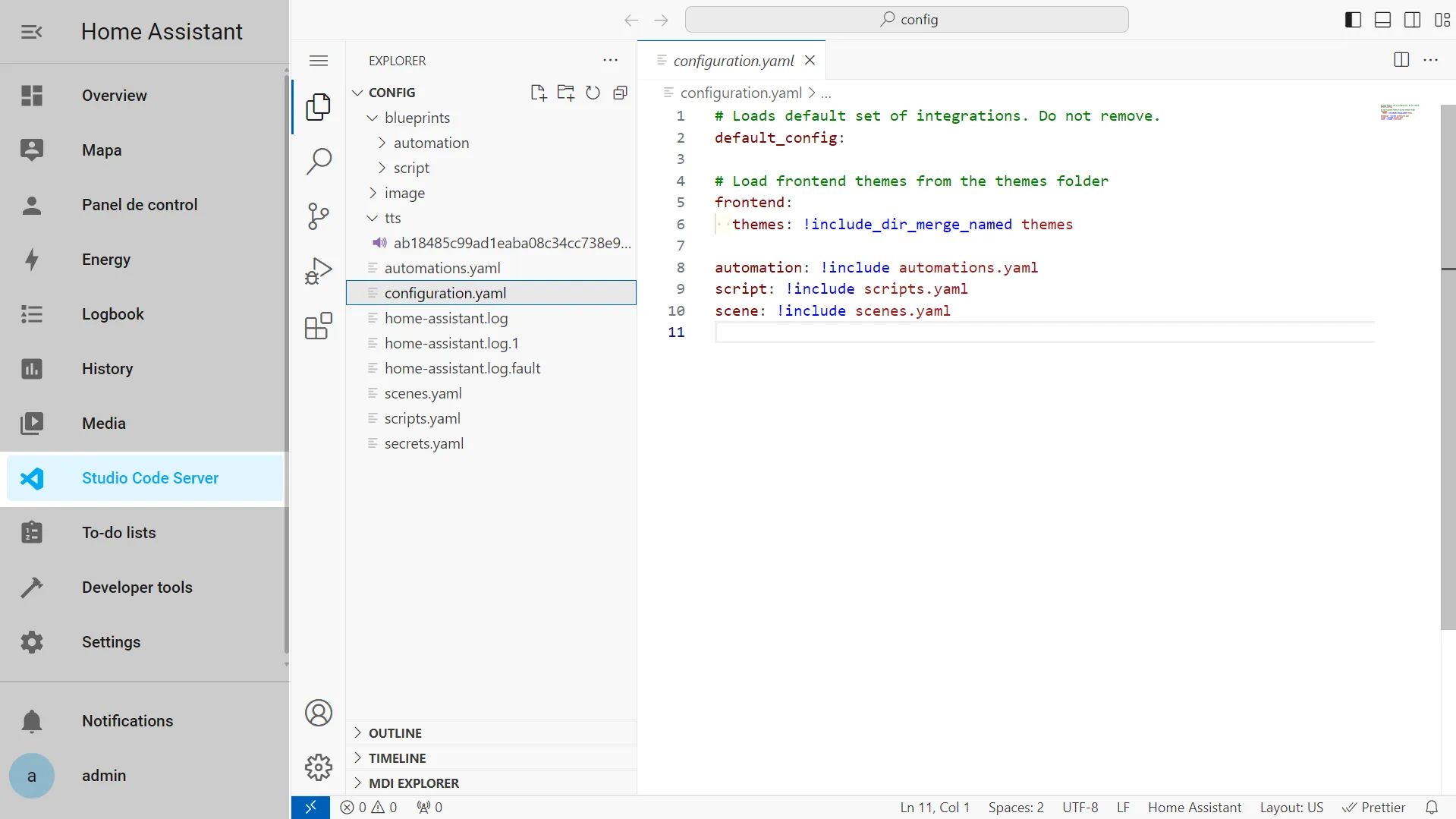Collapse all folders in Explorer

pyautogui.click(x=620, y=93)
